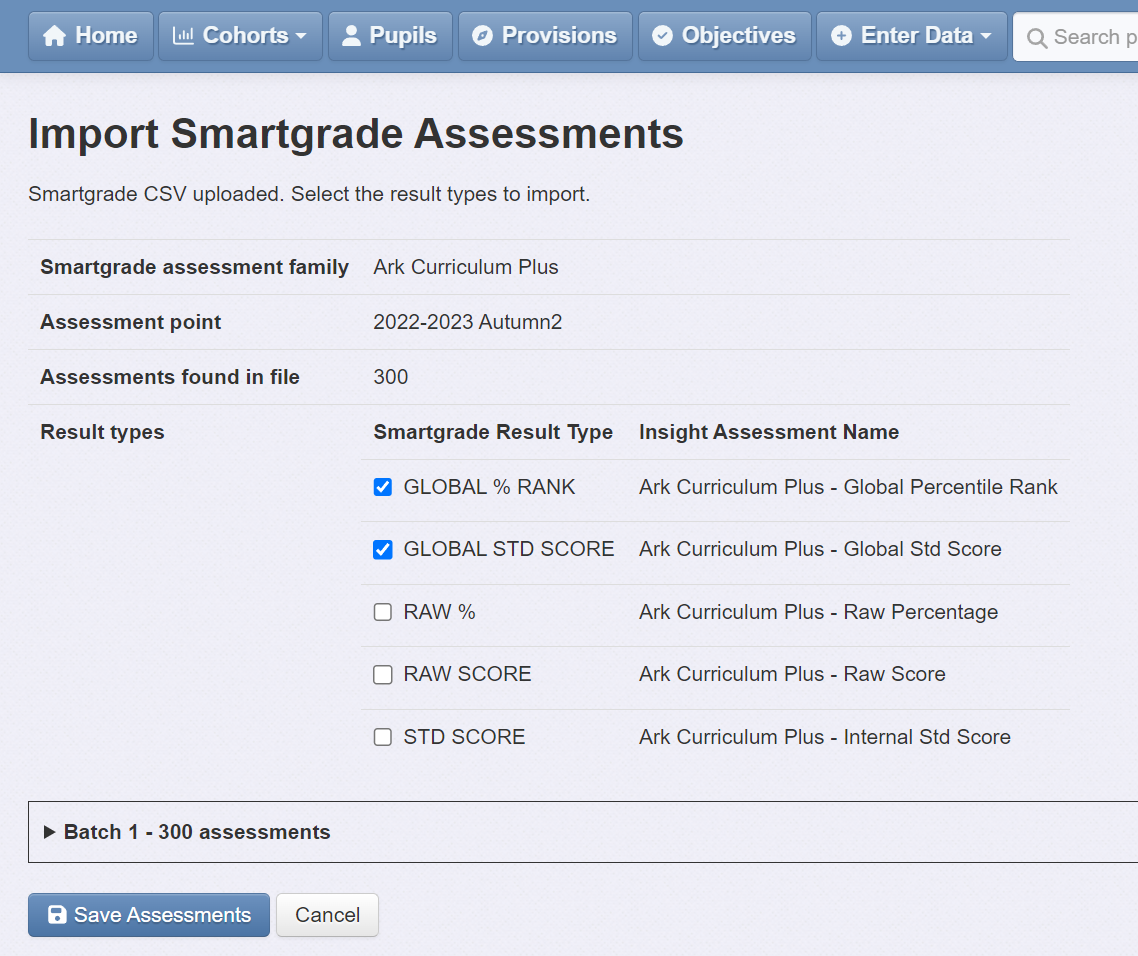Open the Cohorts dropdown caret
Screen dimensions: 1138x956
(x=300, y=37)
